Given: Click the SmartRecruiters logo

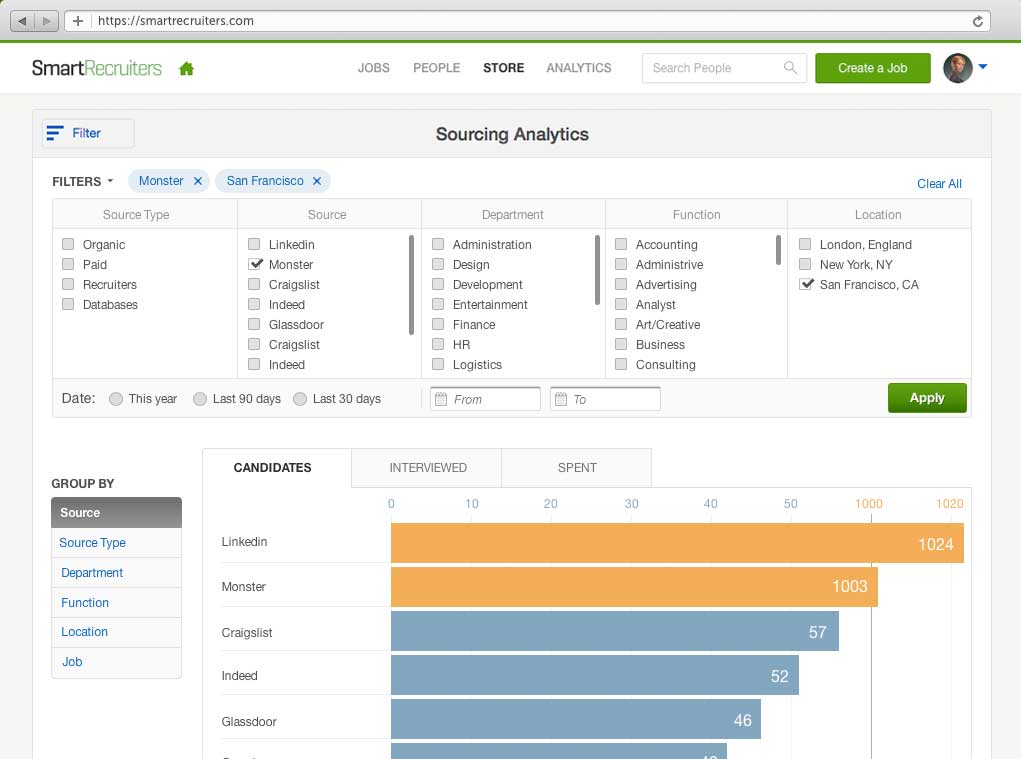Looking at the screenshot, I should point(96,68).
